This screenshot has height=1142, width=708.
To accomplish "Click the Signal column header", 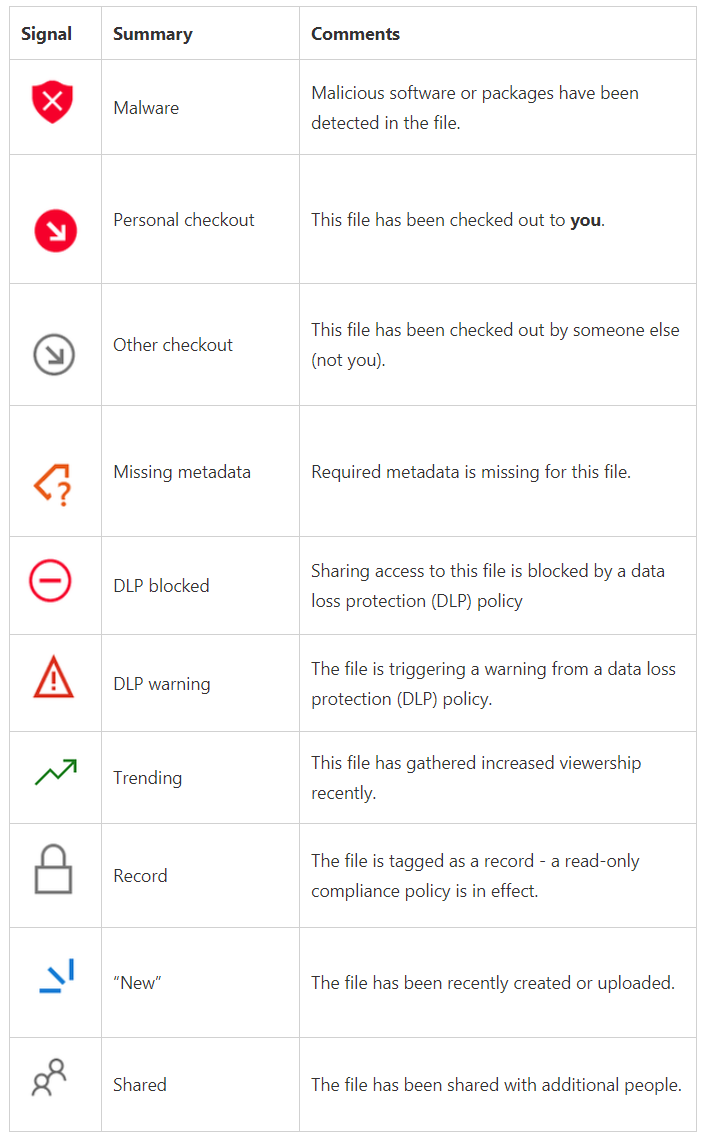I will 47,34.
